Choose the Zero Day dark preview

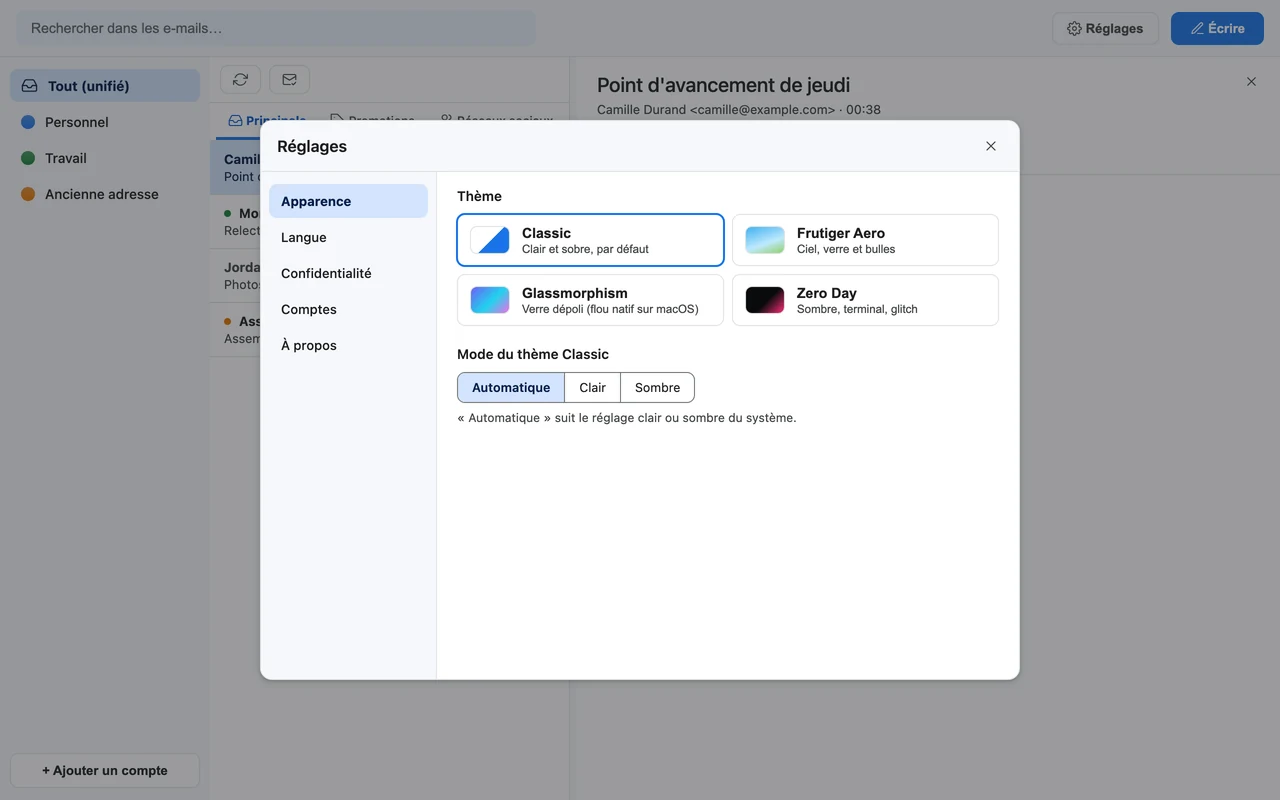765,300
